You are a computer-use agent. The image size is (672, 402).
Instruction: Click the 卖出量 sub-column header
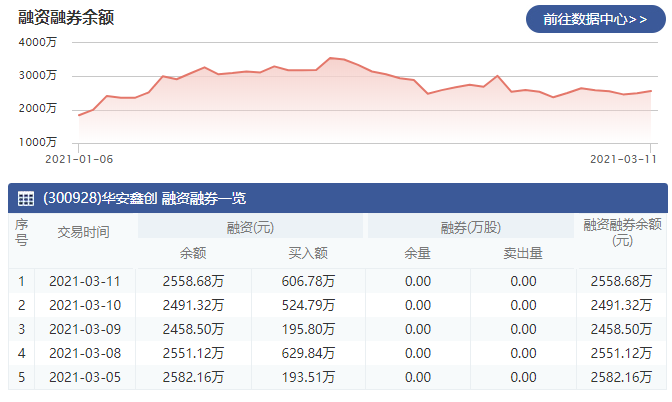pyautogui.click(x=523, y=253)
